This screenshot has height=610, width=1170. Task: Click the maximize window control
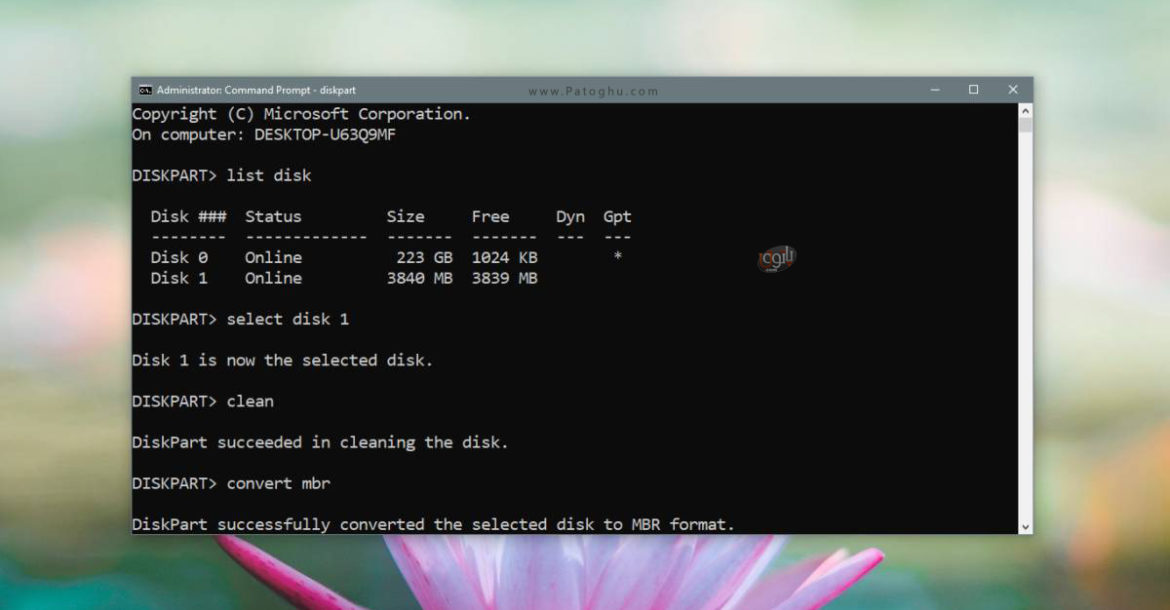tap(972, 90)
